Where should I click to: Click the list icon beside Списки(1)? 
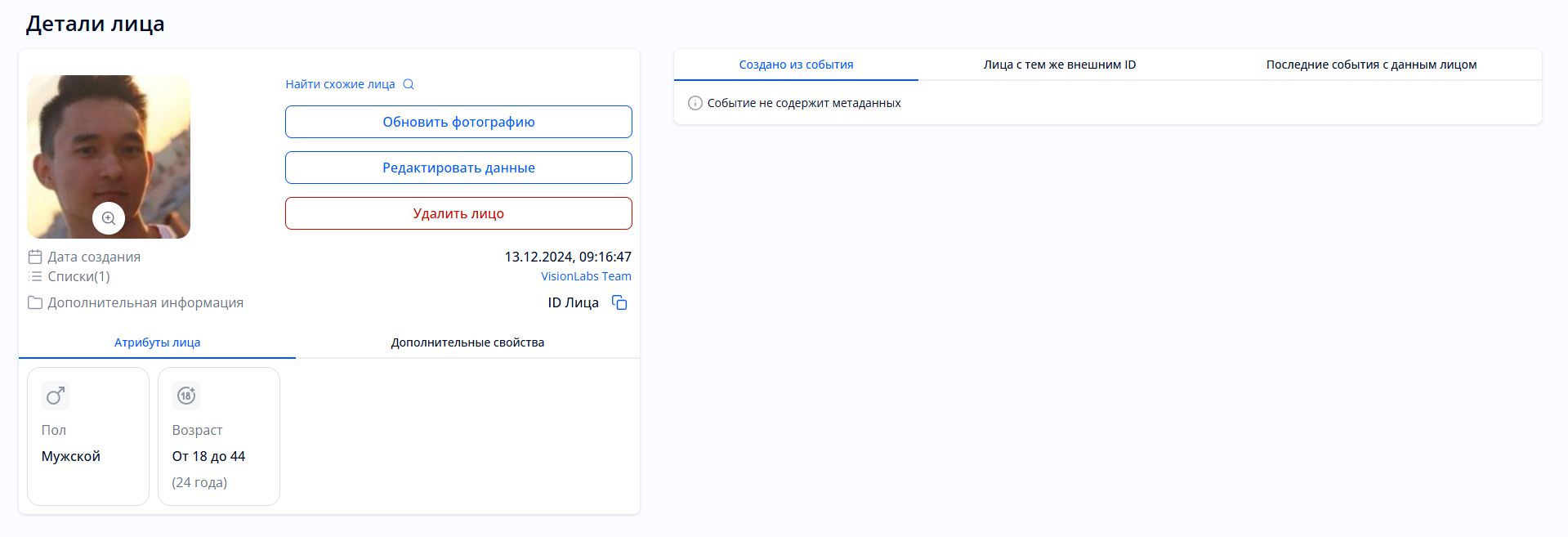tap(35, 276)
